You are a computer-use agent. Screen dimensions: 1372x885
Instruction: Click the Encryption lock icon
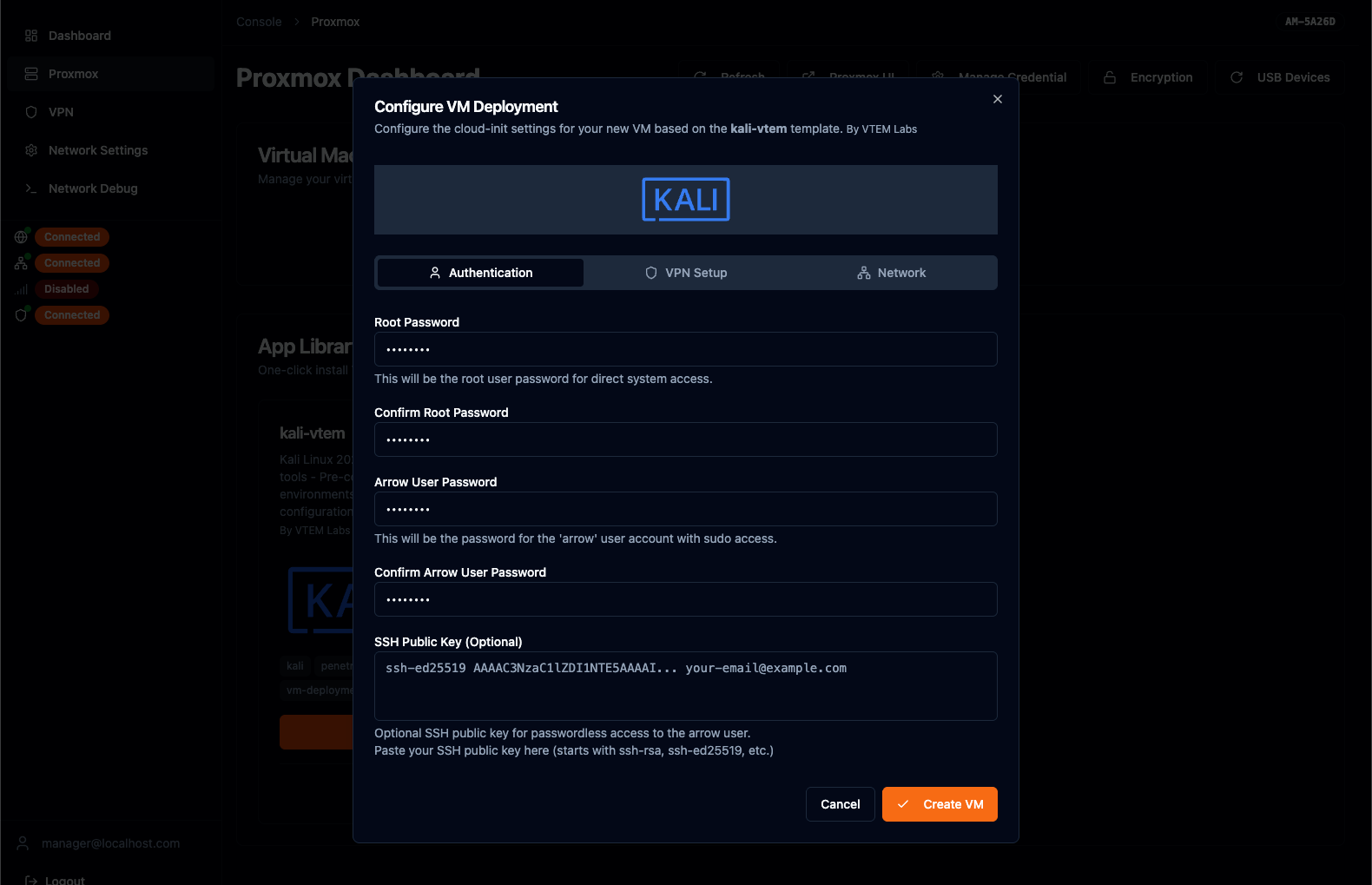pos(1110,77)
